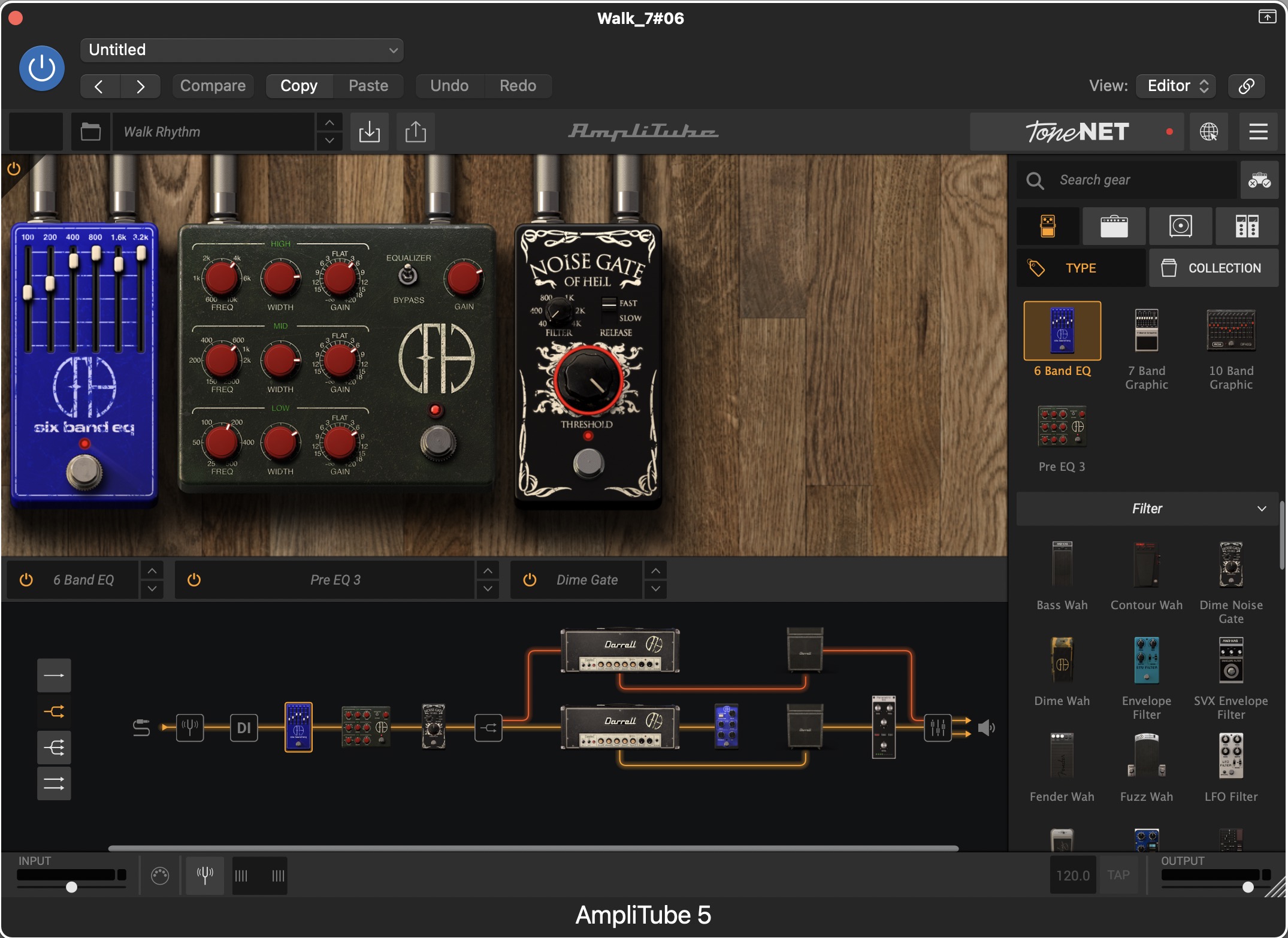1288x938 pixels.
Task: Choose the Contour Wah pedal
Action: 1147,564
